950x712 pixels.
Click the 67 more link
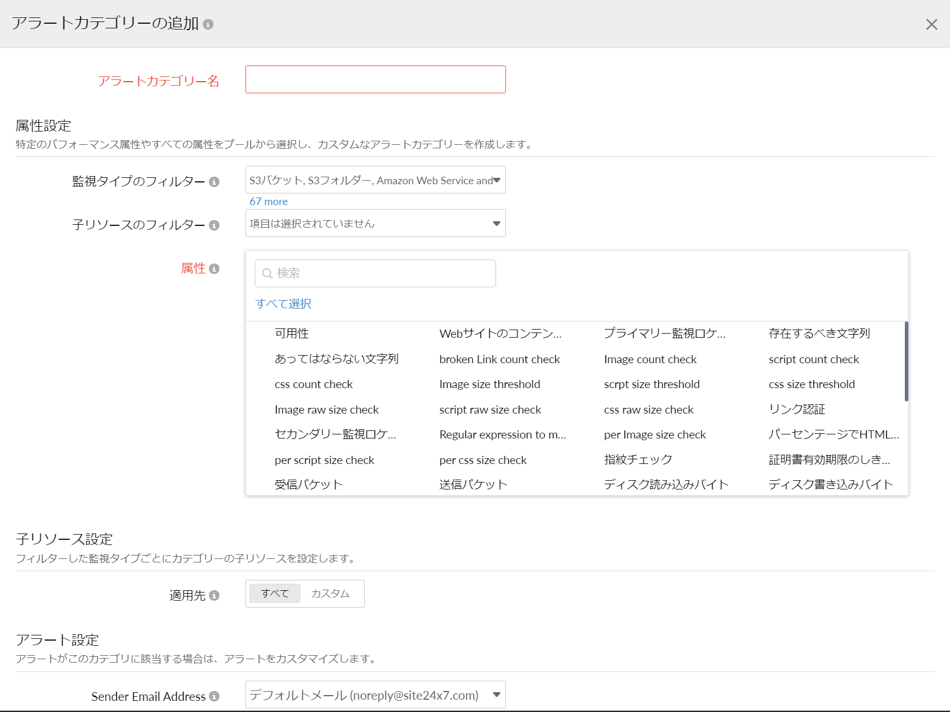click(268, 201)
